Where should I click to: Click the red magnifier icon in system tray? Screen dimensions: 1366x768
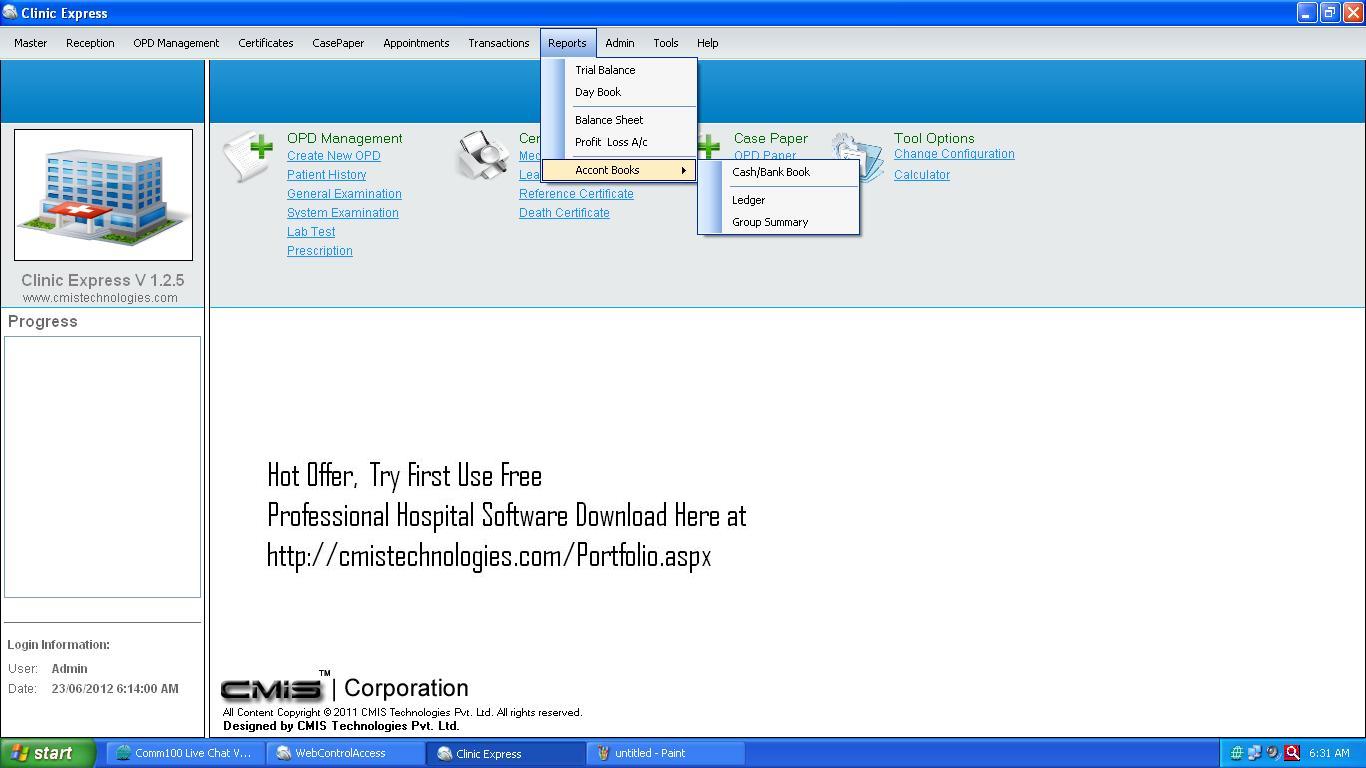click(x=1290, y=752)
